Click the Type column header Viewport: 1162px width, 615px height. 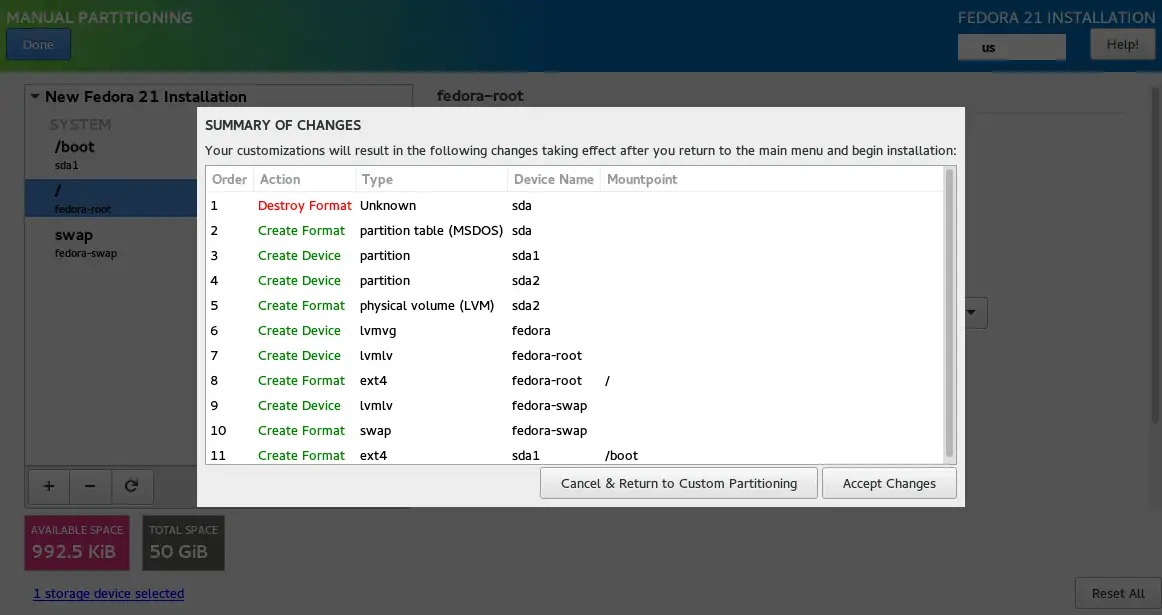[431, 179]
